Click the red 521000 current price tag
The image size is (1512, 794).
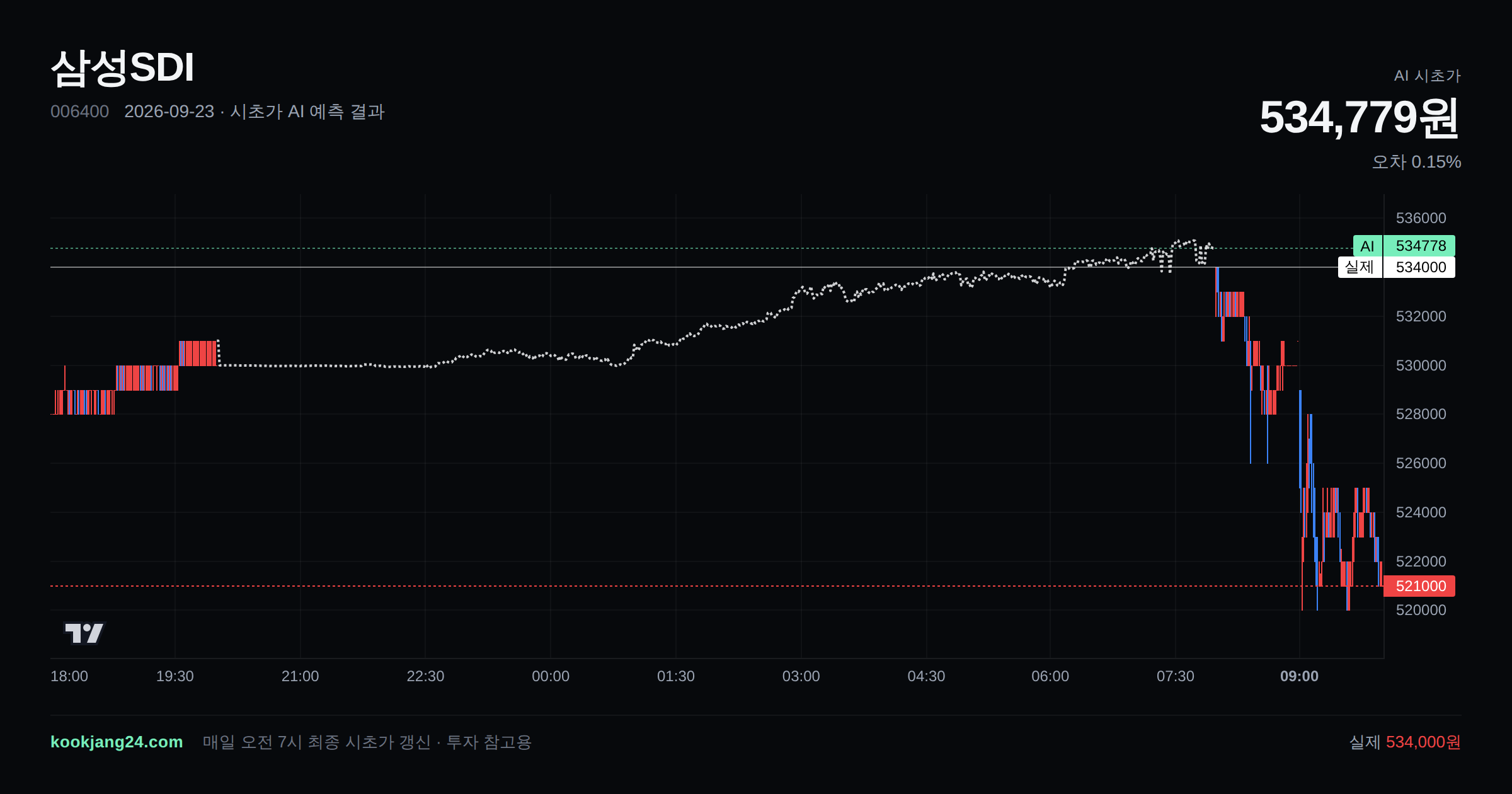tap(1419, 586)
